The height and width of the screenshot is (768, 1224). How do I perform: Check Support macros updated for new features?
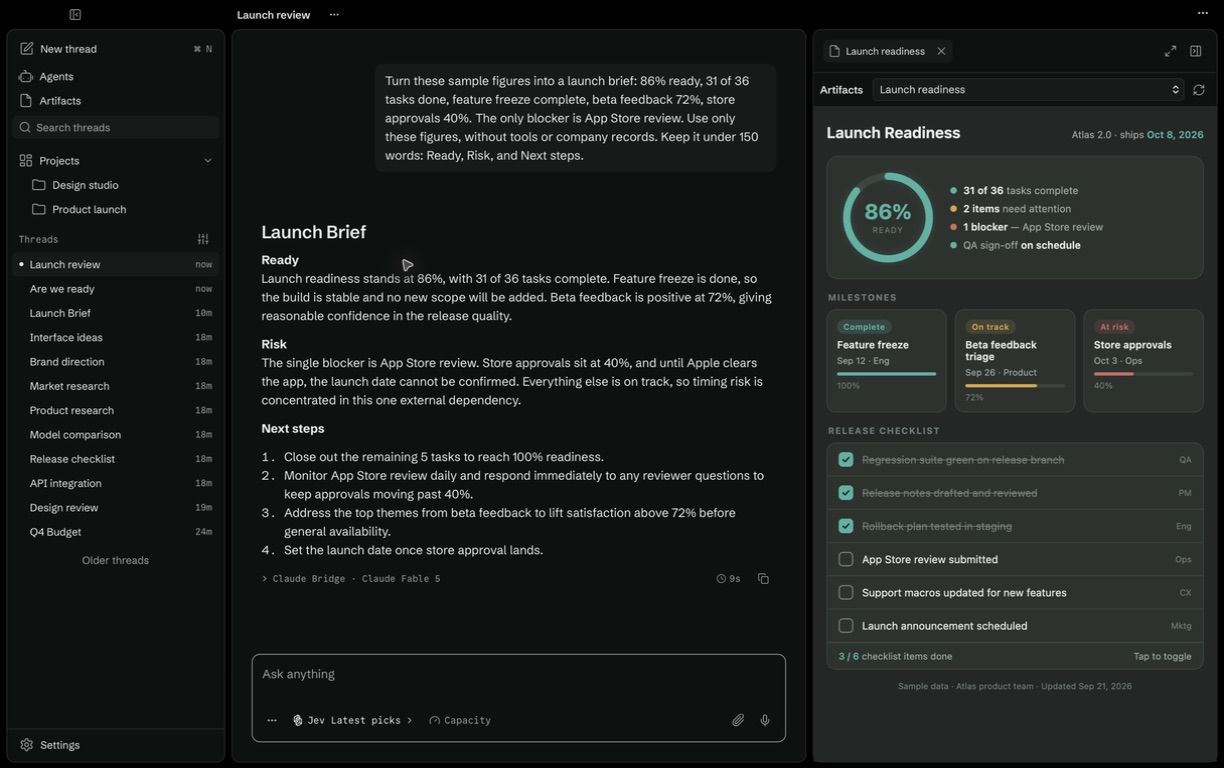(846, 592)
